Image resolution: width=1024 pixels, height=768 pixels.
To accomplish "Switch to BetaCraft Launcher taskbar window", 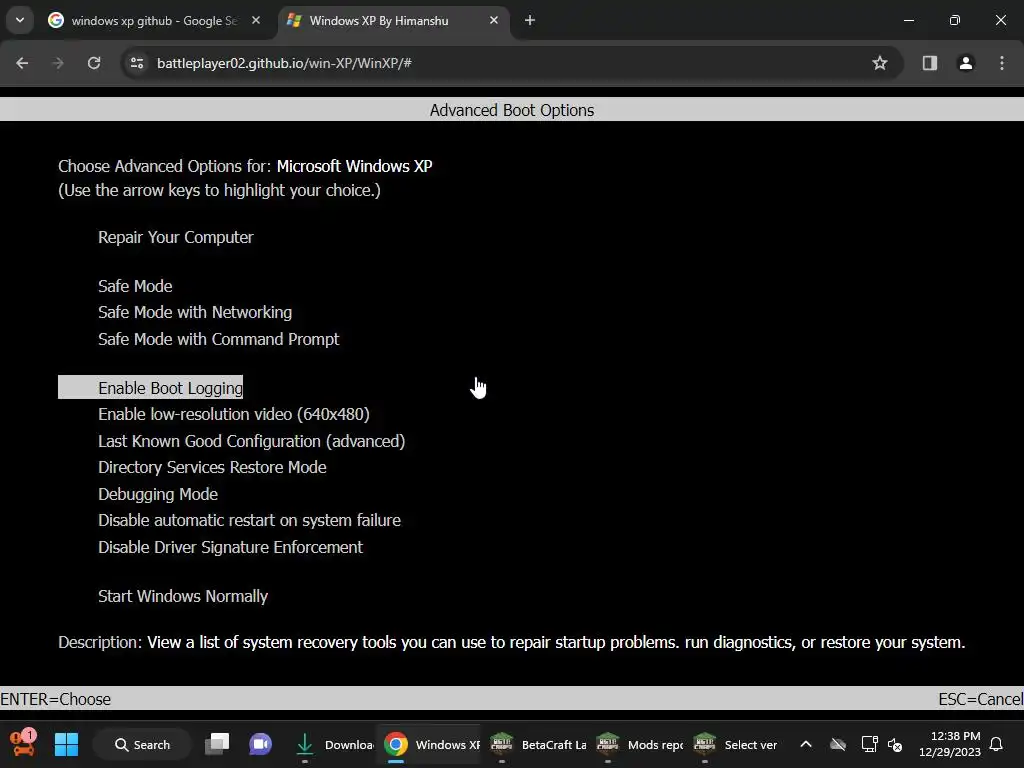I will [537, 744].
